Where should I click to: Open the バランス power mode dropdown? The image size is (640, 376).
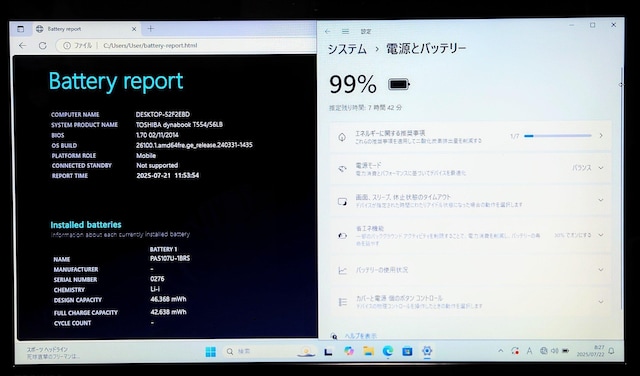pos(587,168)
